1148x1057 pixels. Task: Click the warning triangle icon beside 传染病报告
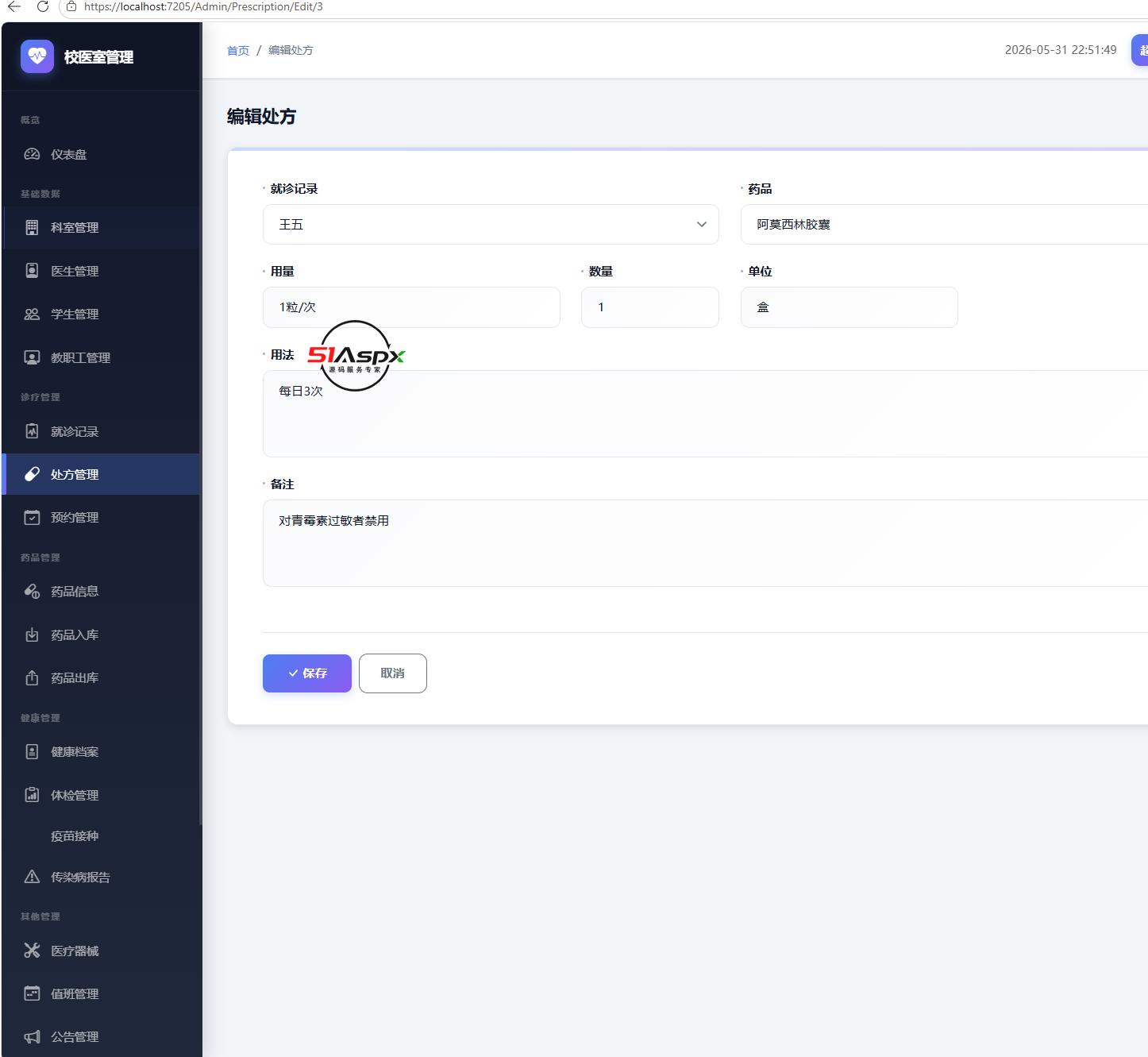32,877
